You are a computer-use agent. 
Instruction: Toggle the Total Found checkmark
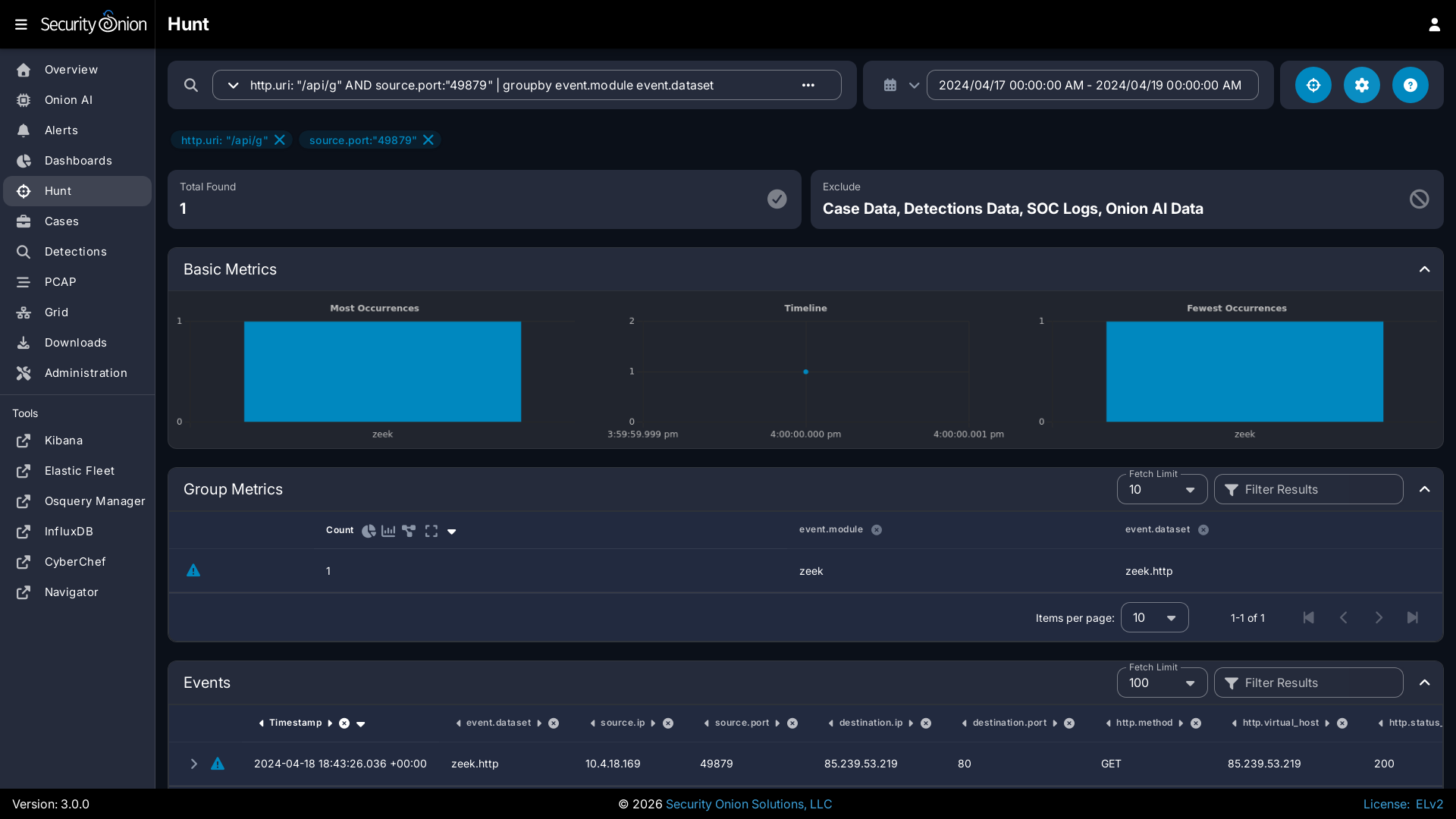tap(777, 199)
